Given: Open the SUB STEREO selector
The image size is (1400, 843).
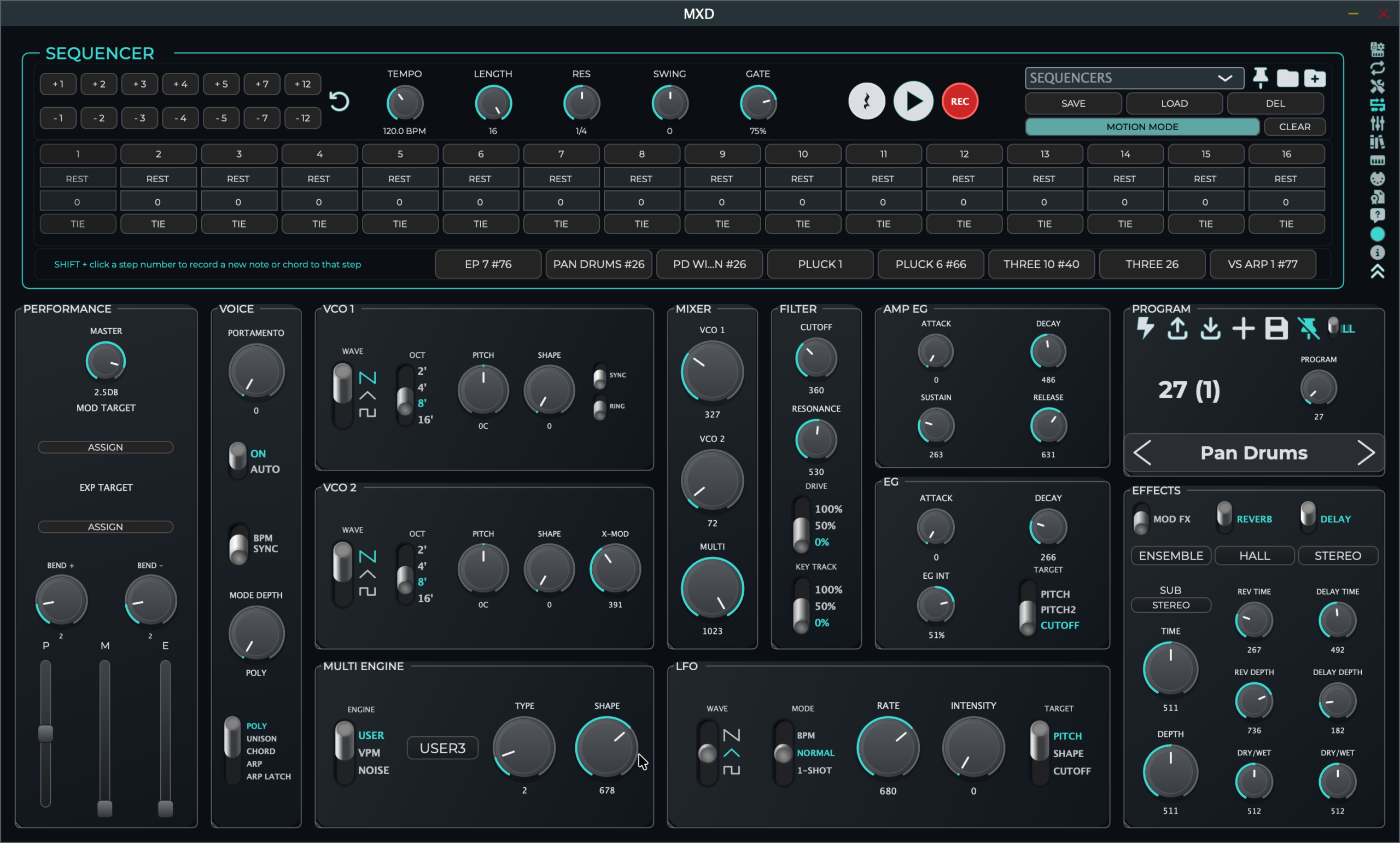Looking at the screenshot, I should (1171, 605).
